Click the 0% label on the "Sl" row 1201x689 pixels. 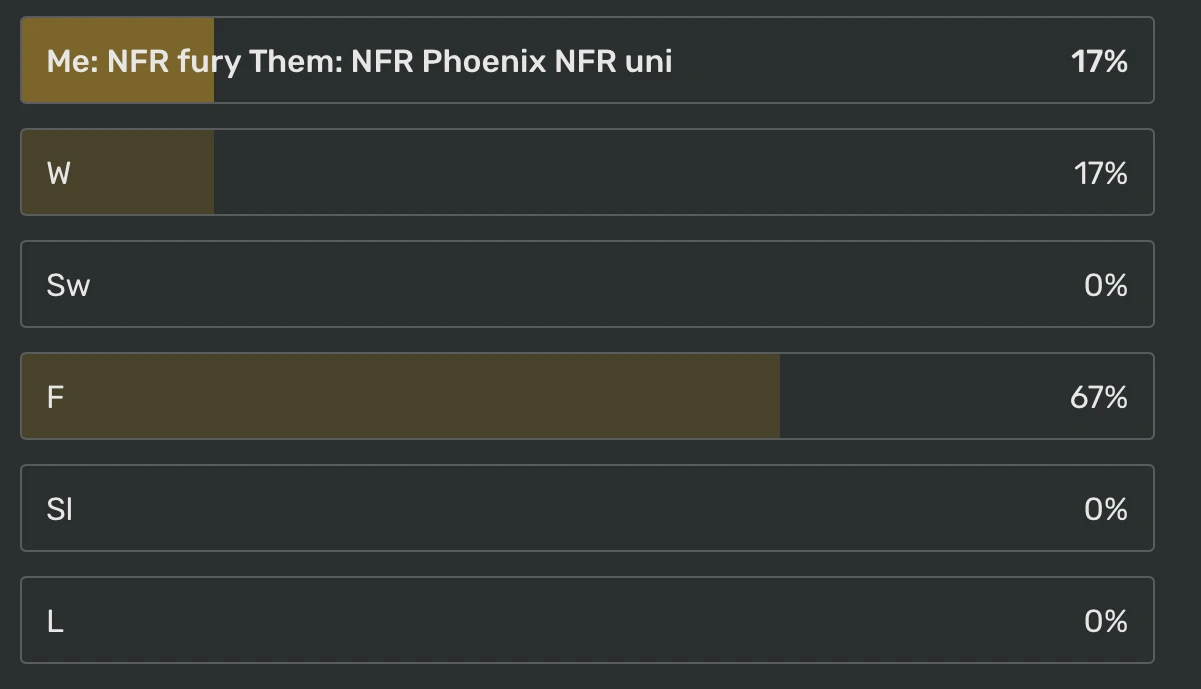coord(1105,508)
